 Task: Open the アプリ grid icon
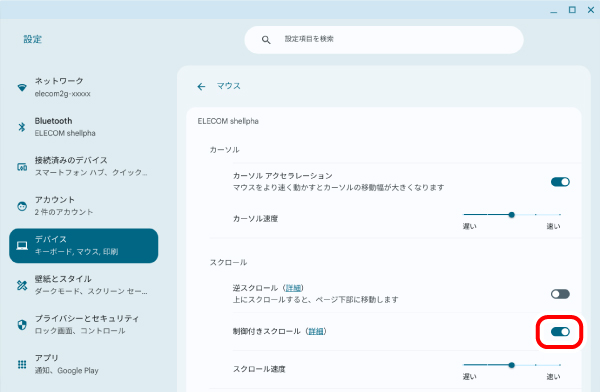tap(22, 364)
